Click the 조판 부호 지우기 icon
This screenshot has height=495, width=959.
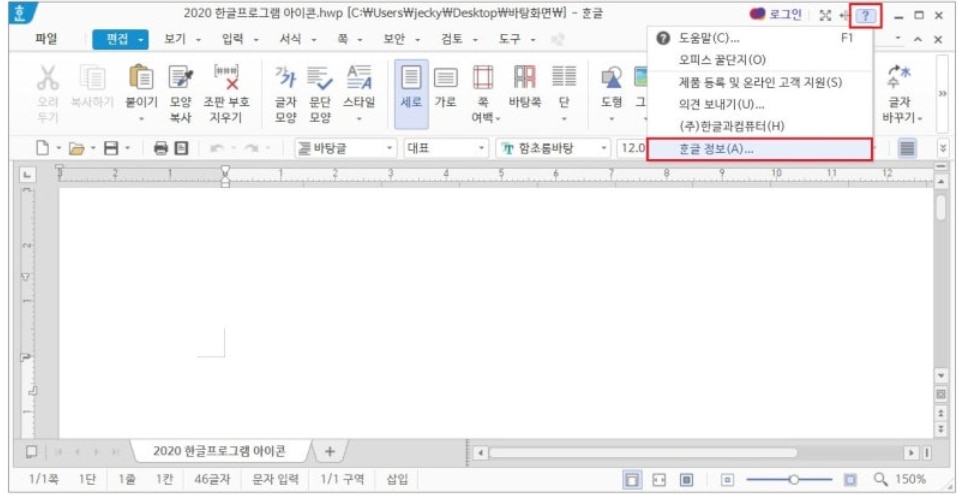pyautogui.click(x=226, y=77)
